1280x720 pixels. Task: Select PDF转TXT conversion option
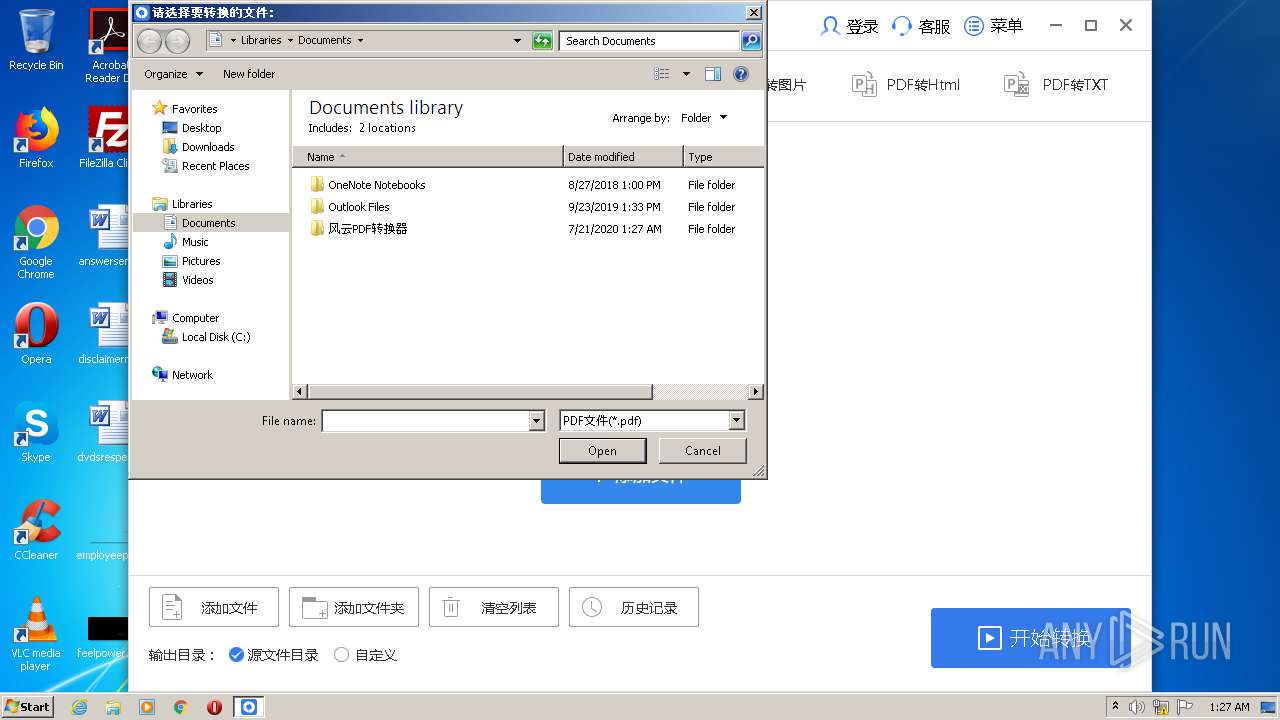click(x=1056, y=85)
